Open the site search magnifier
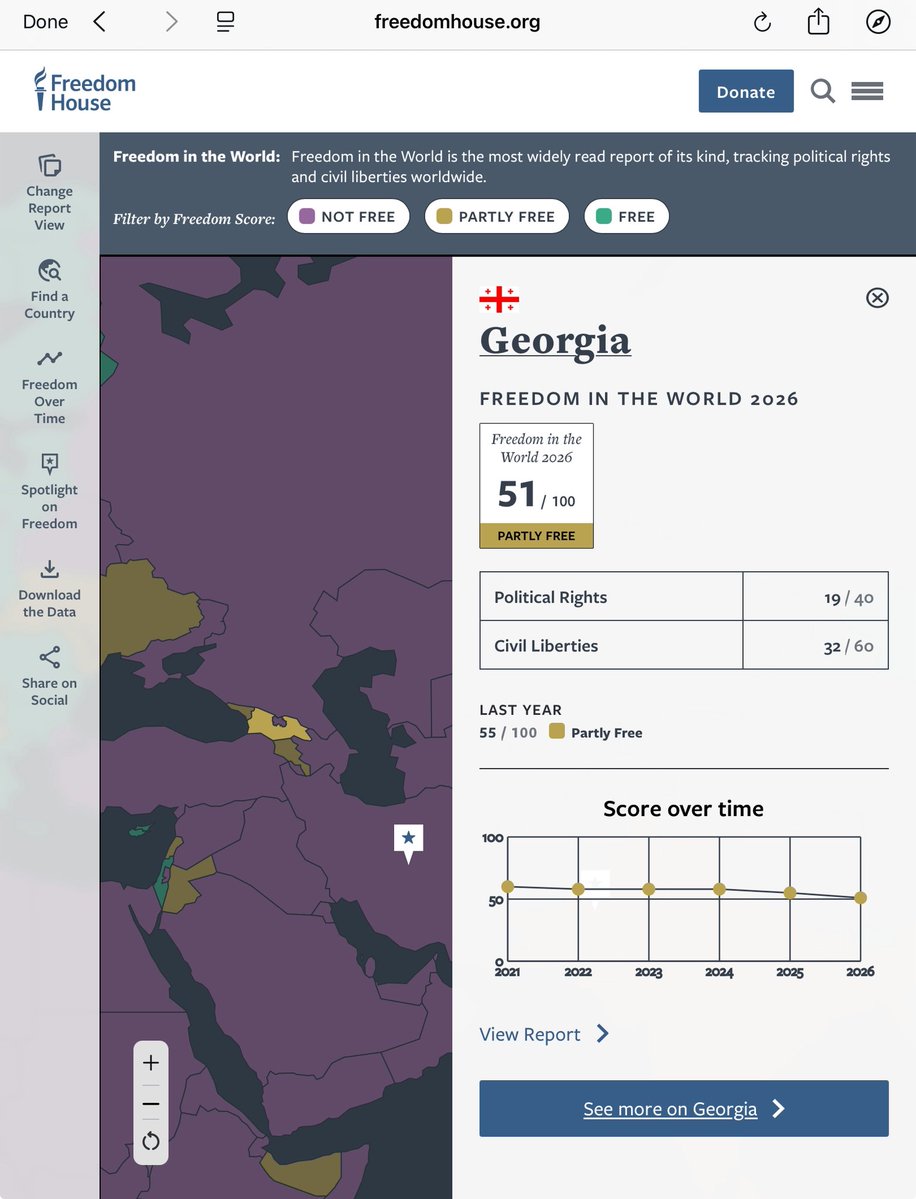The width and height of the screenshot is (916, 1199). (823, 91)
